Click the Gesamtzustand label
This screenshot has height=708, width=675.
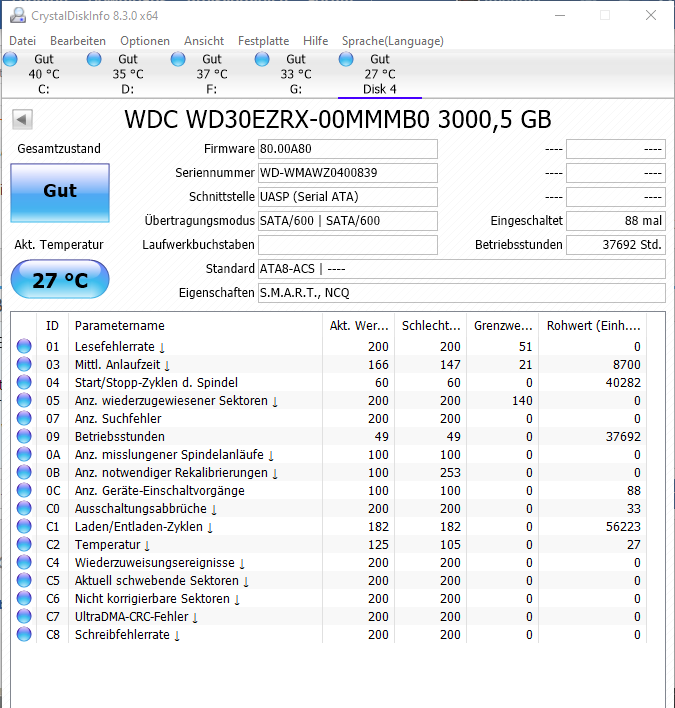[x=59, y=149]
